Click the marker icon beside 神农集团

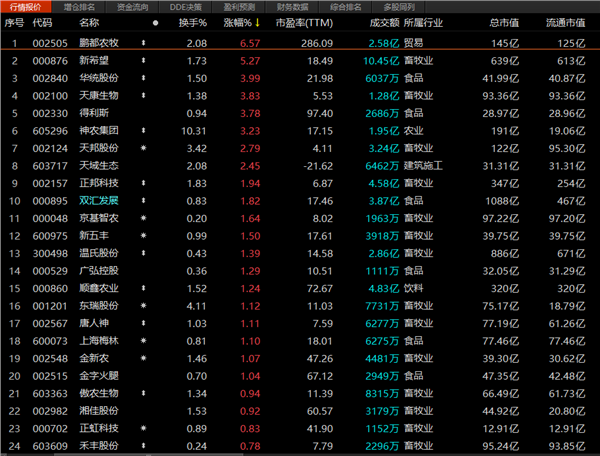[143, 131]
